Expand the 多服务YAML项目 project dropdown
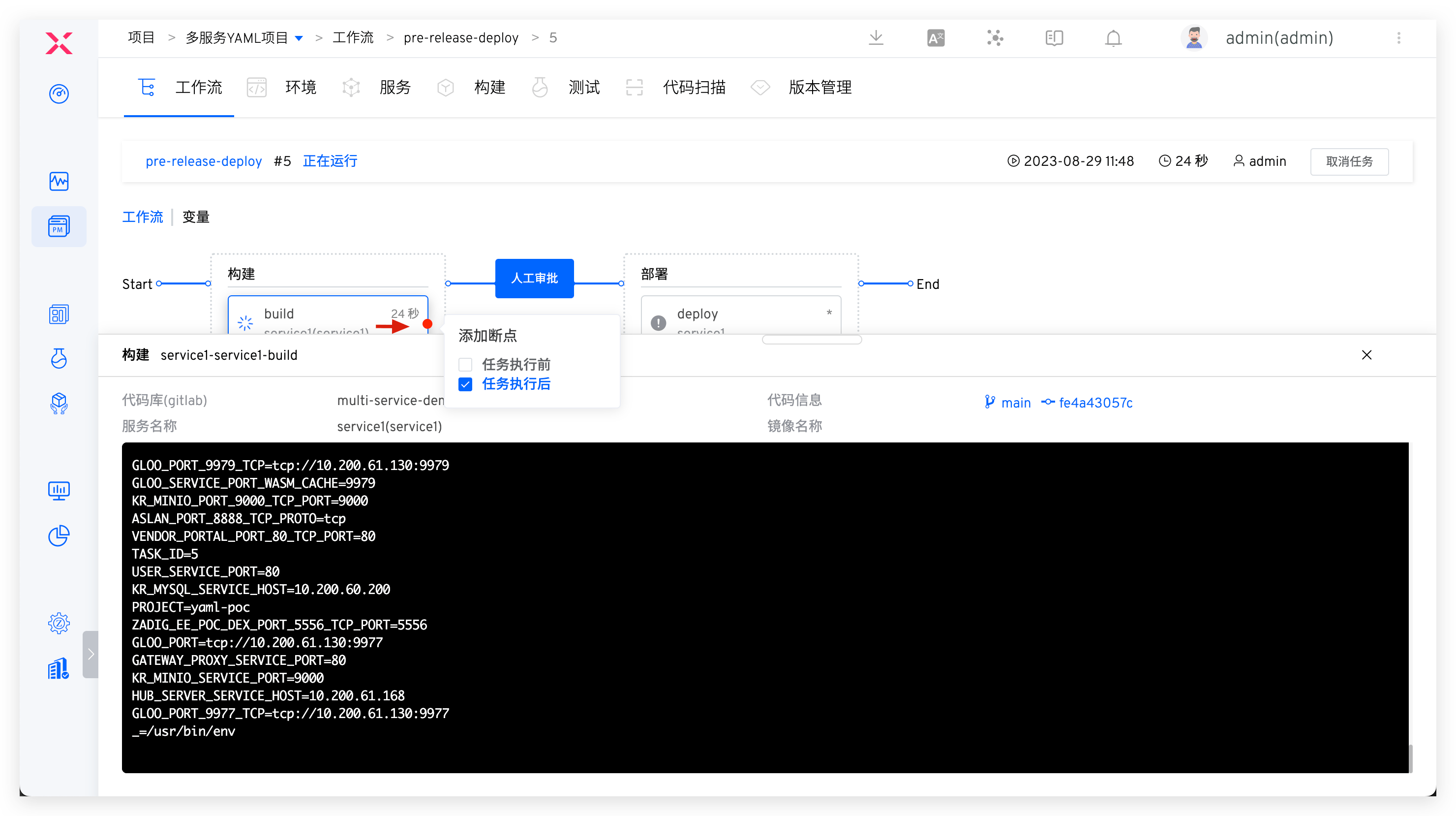This screenshot has height=816, width=1456. coord(300,38)
